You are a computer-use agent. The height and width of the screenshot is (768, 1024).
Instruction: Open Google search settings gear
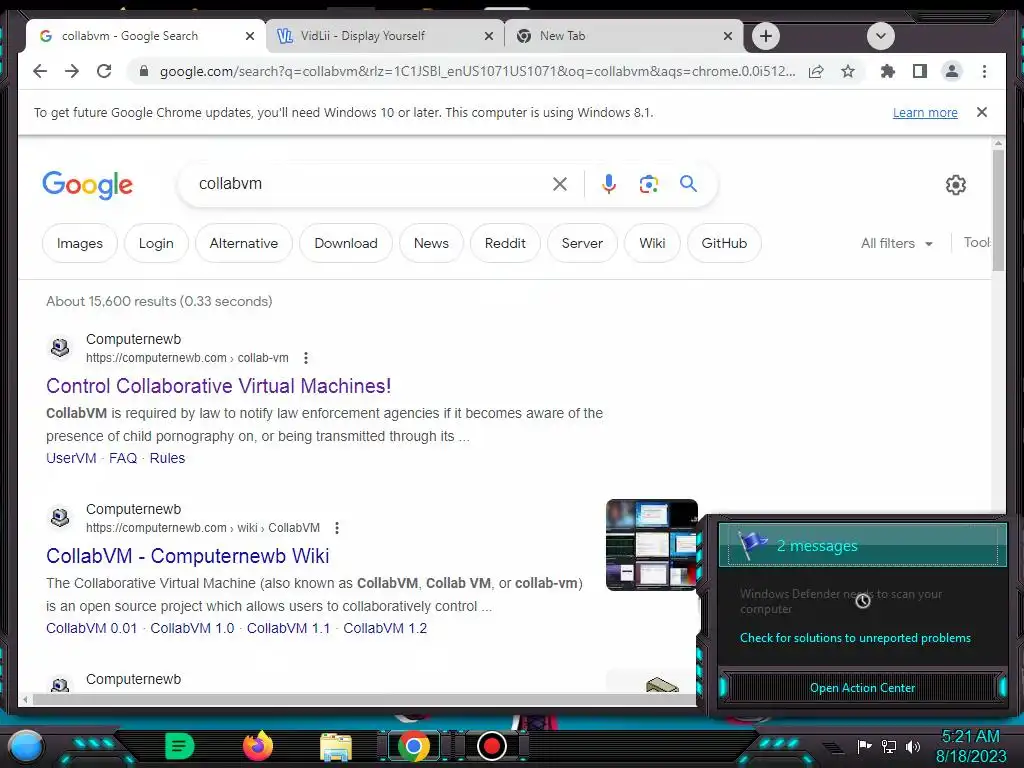955,185
